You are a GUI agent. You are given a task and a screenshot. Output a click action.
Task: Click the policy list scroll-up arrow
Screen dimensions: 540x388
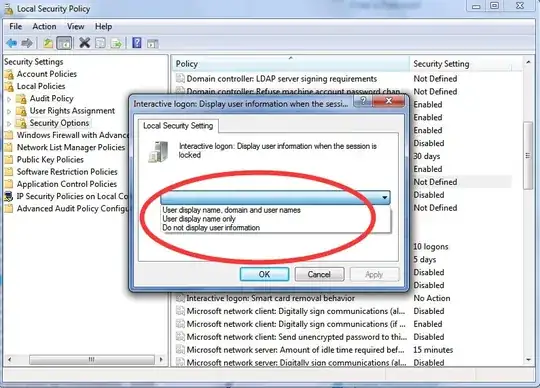tap(528, 62)
